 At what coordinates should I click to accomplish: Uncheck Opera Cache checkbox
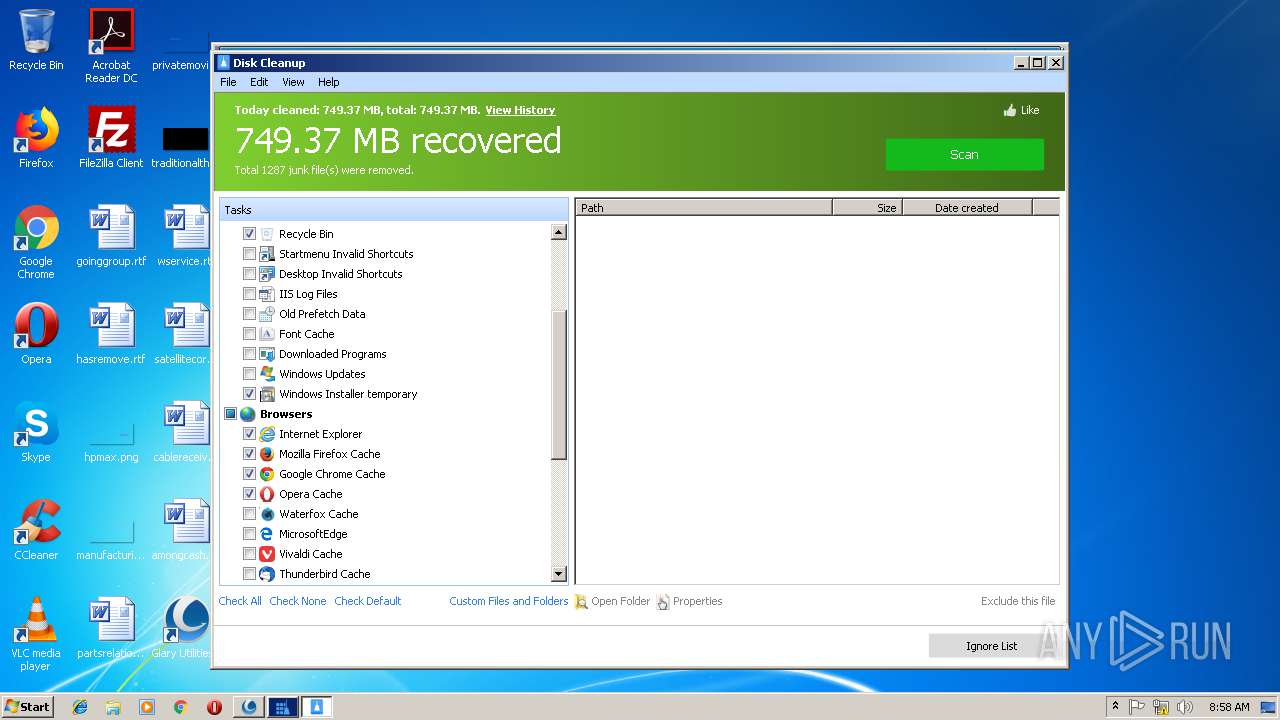[x=250, y=494]
